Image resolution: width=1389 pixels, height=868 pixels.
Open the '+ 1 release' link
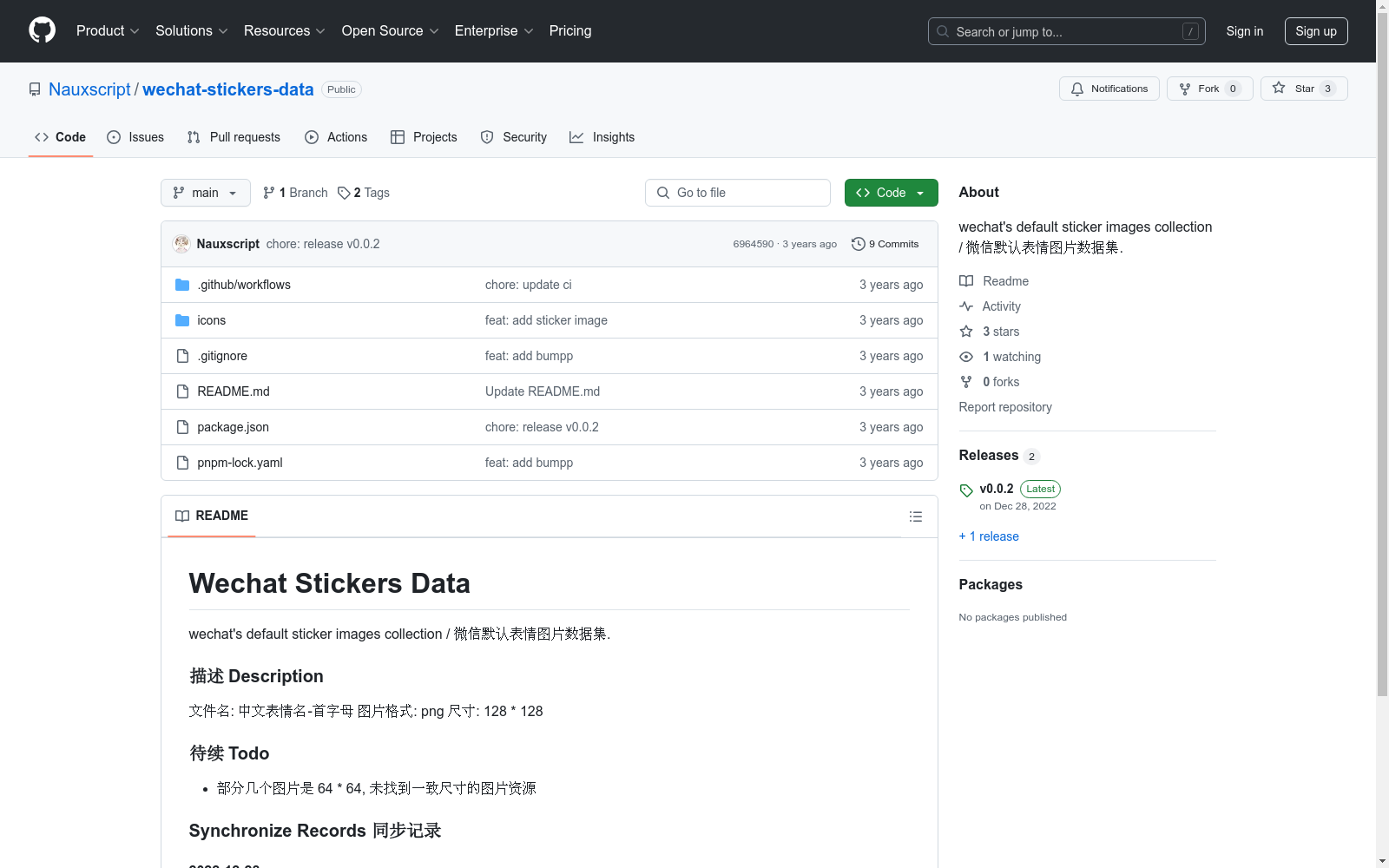click(x=989, y=536)
